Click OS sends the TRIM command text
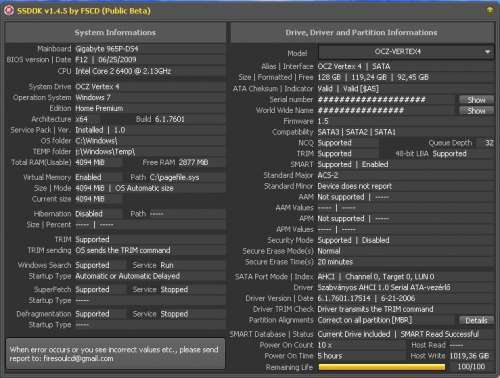Viewport: 500px width, 378px height. 123,250
